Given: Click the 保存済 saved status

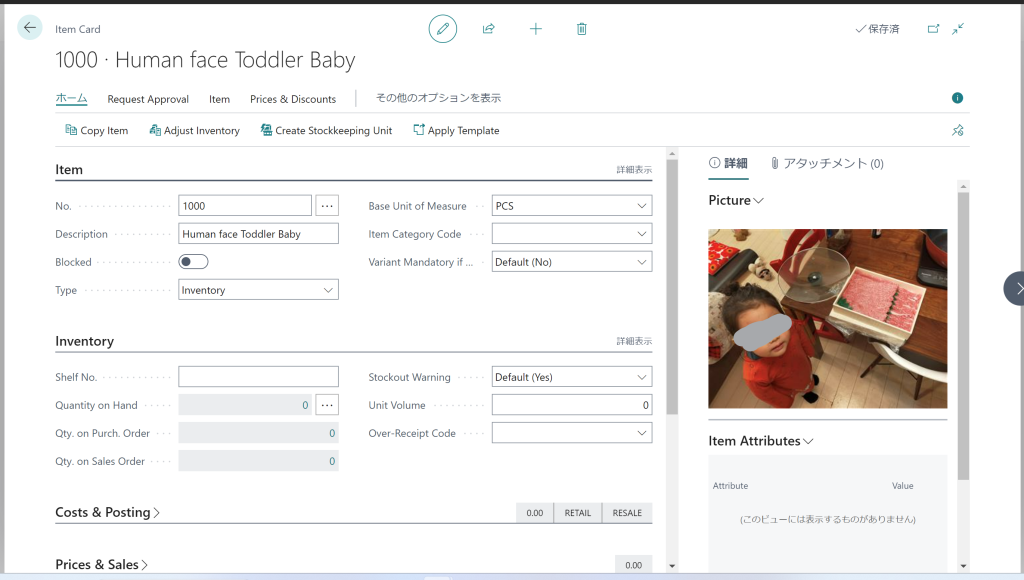Looking at the screenshot, I should (x=878, y=29).
